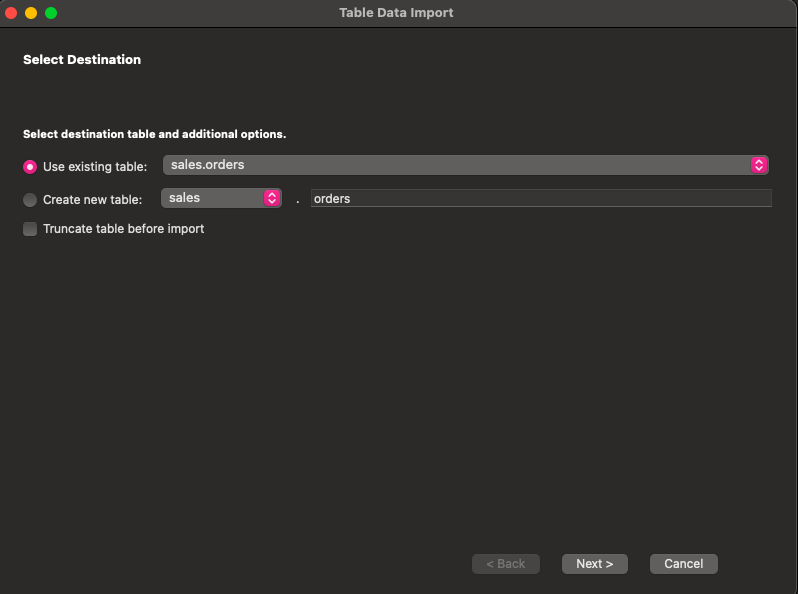
Task: Click the pink chevron on the sales.orders combo box
Action: pos(759,165)
